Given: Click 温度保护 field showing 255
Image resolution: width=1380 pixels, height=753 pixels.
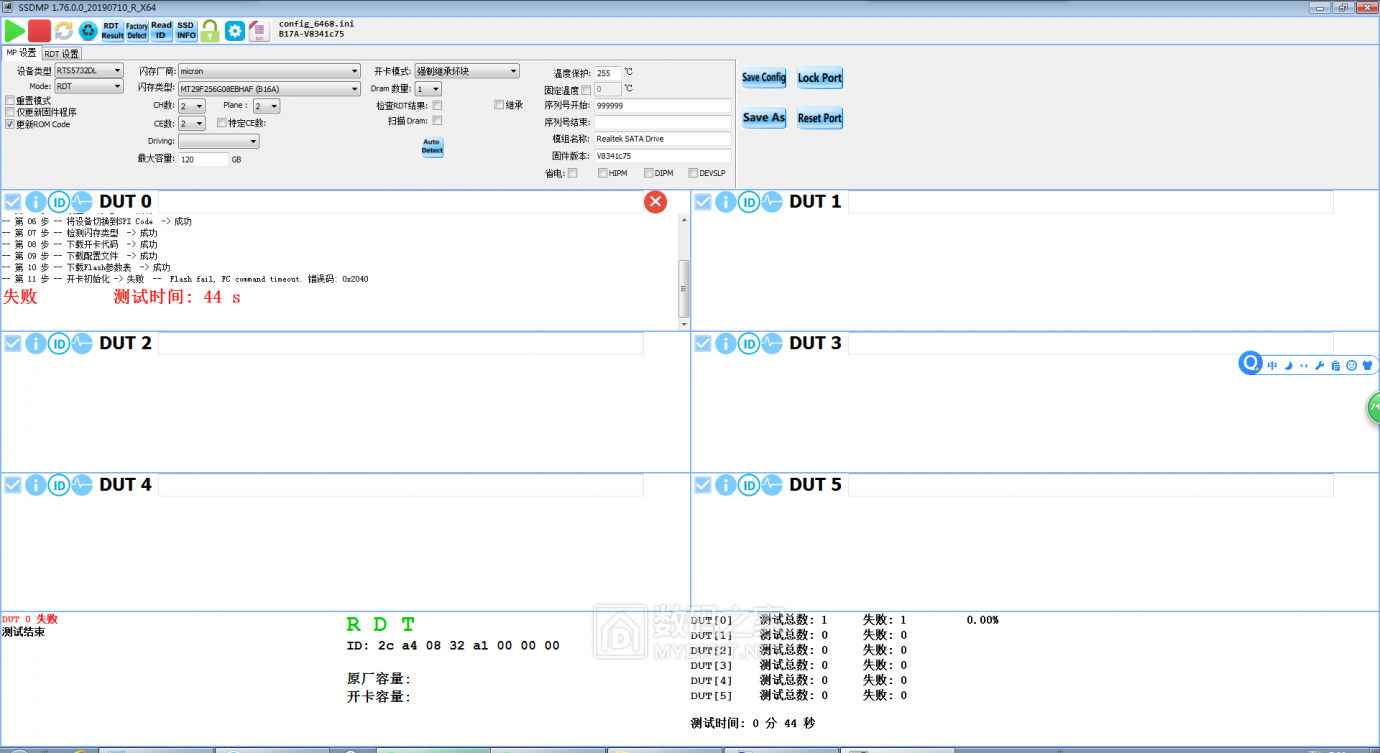Looking at the screenshot, I should tap(608, 73).
